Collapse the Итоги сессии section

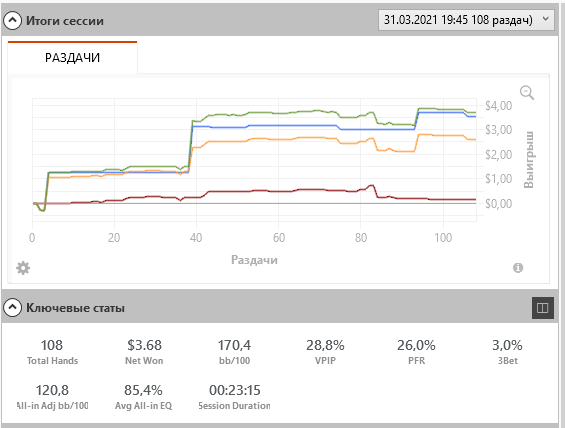[x=12, y=21]
